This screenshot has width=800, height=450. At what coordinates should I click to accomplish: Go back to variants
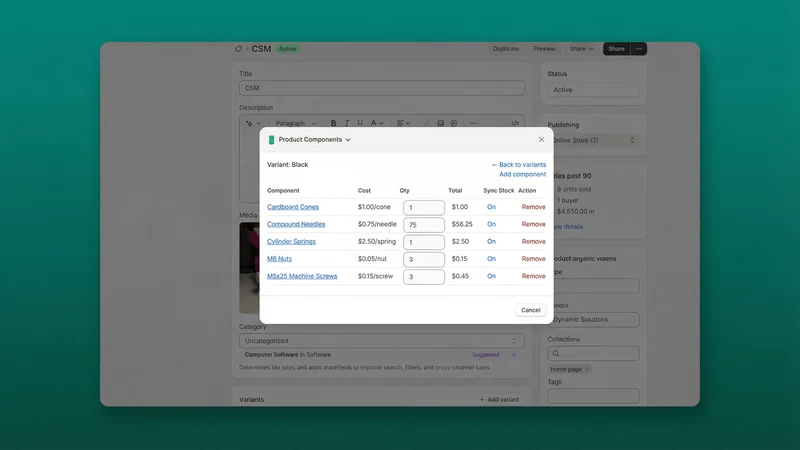519,164
